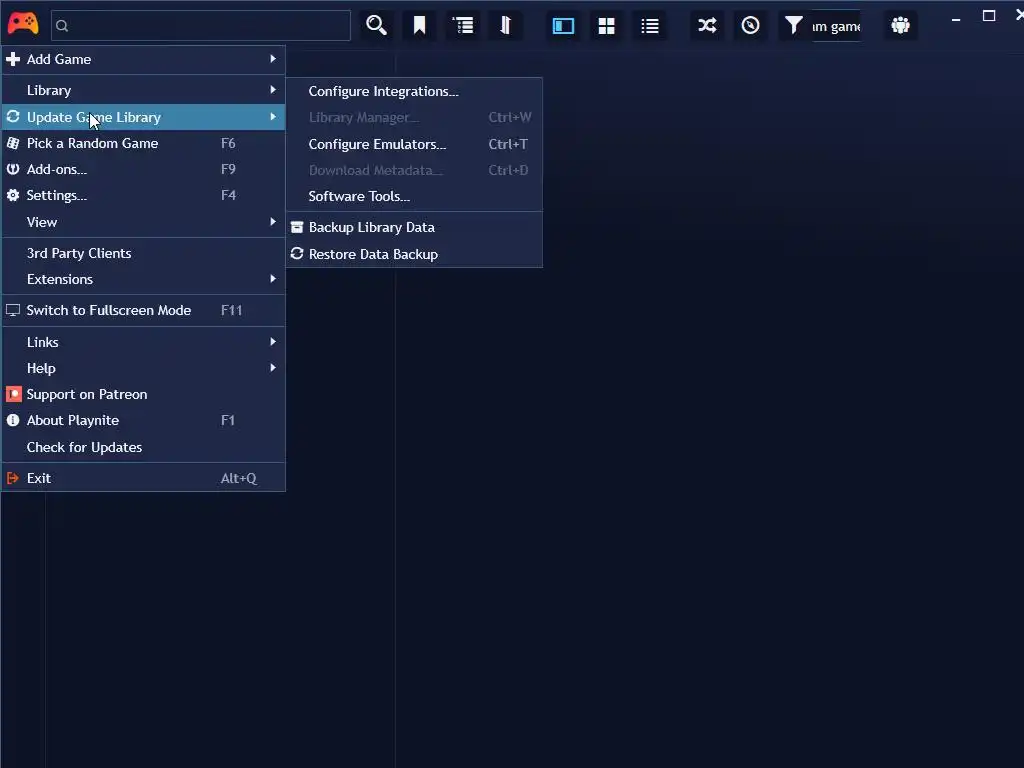Viewport: 1024px width, 768px height.
Task: Open Software Tools in the submenu
Action: pos(414,197)
